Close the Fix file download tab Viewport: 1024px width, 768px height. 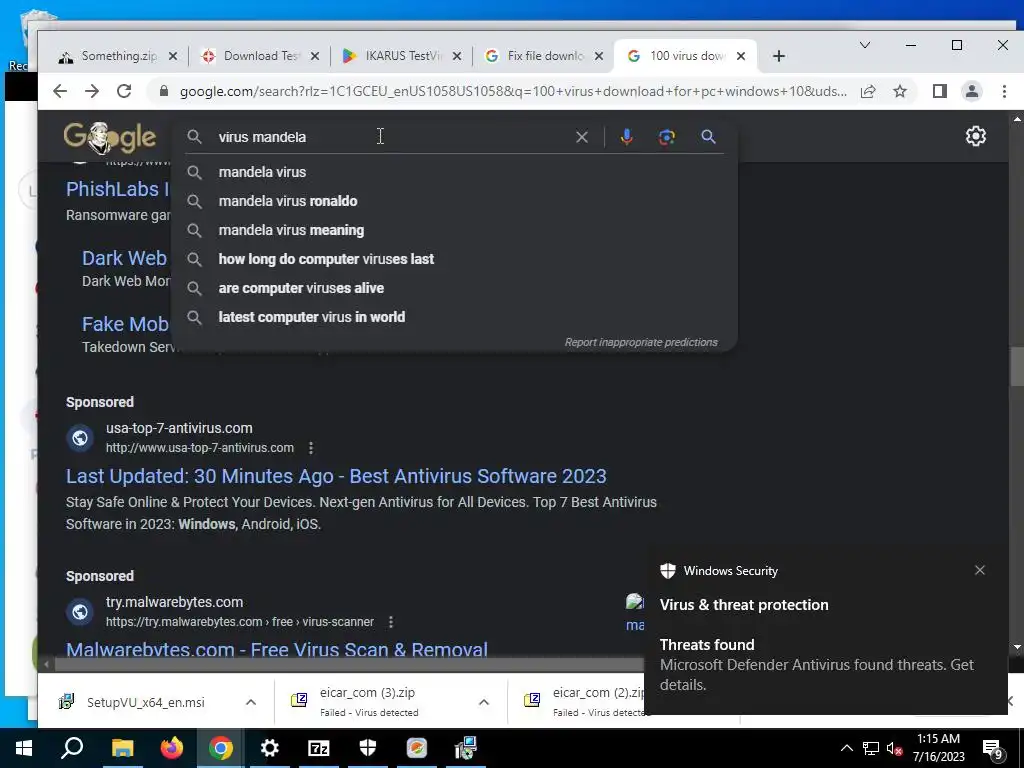tap(599, 56)
